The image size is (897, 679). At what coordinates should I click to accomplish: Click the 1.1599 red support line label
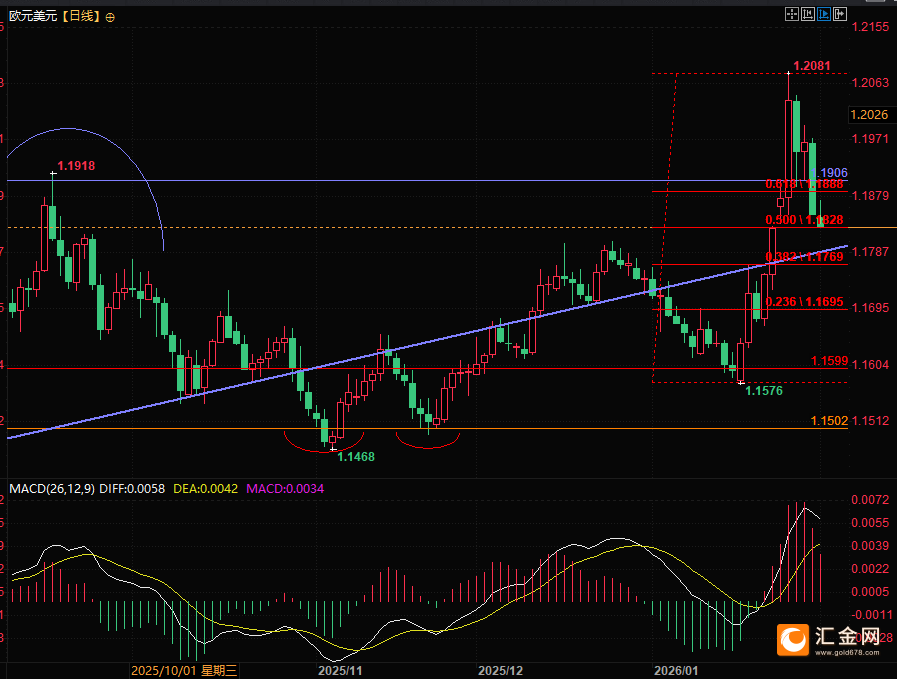829,361
